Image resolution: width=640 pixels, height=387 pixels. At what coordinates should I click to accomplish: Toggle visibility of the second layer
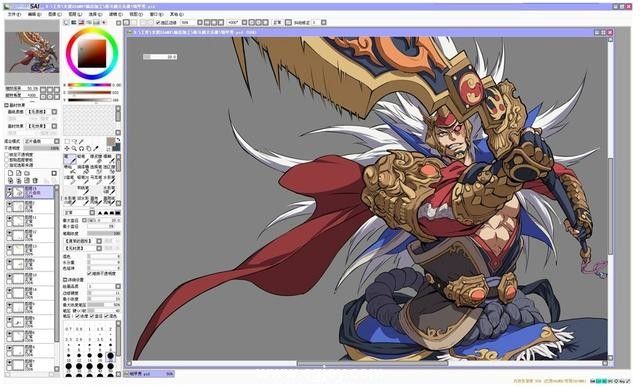9,204
